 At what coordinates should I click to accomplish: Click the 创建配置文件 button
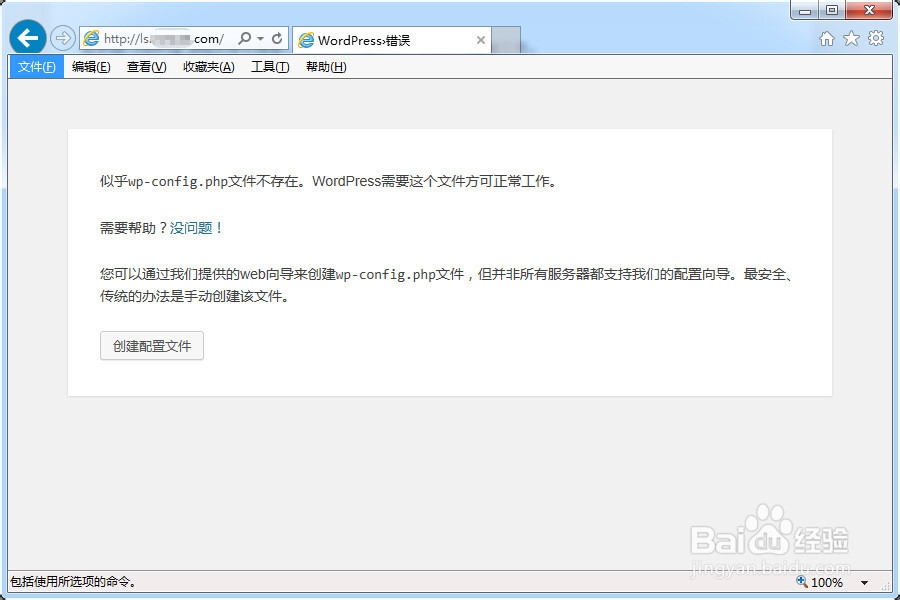click(x=152, y=346)
